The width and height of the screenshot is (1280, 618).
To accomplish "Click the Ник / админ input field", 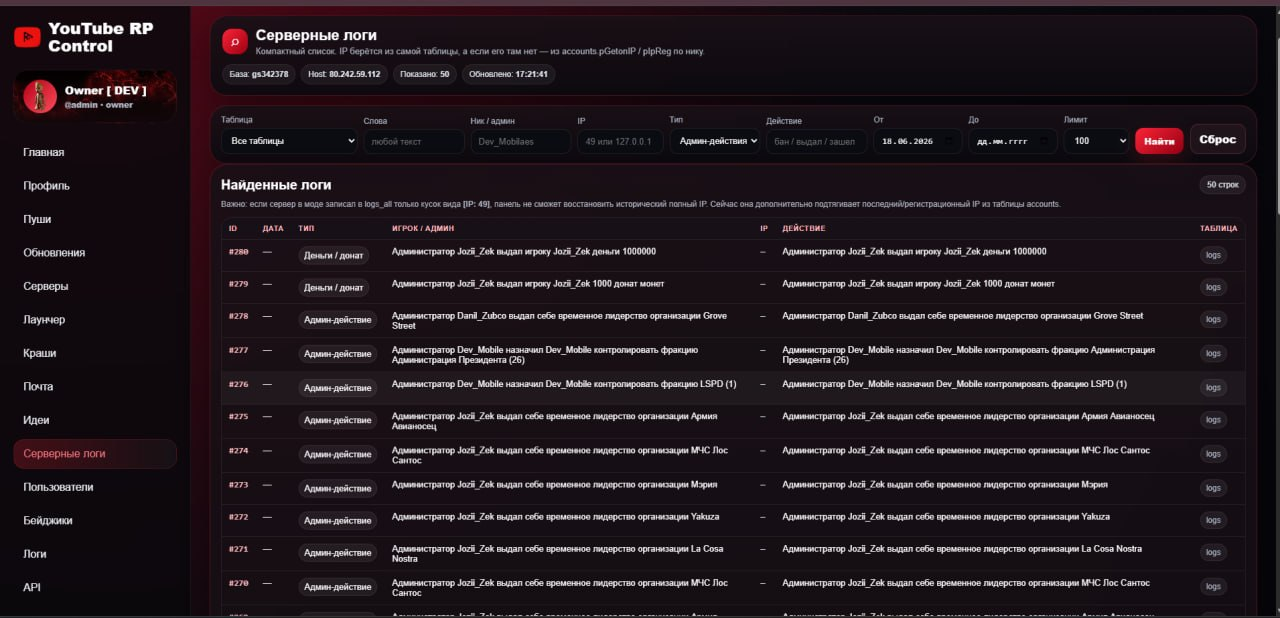I will (x=521, y=142).
